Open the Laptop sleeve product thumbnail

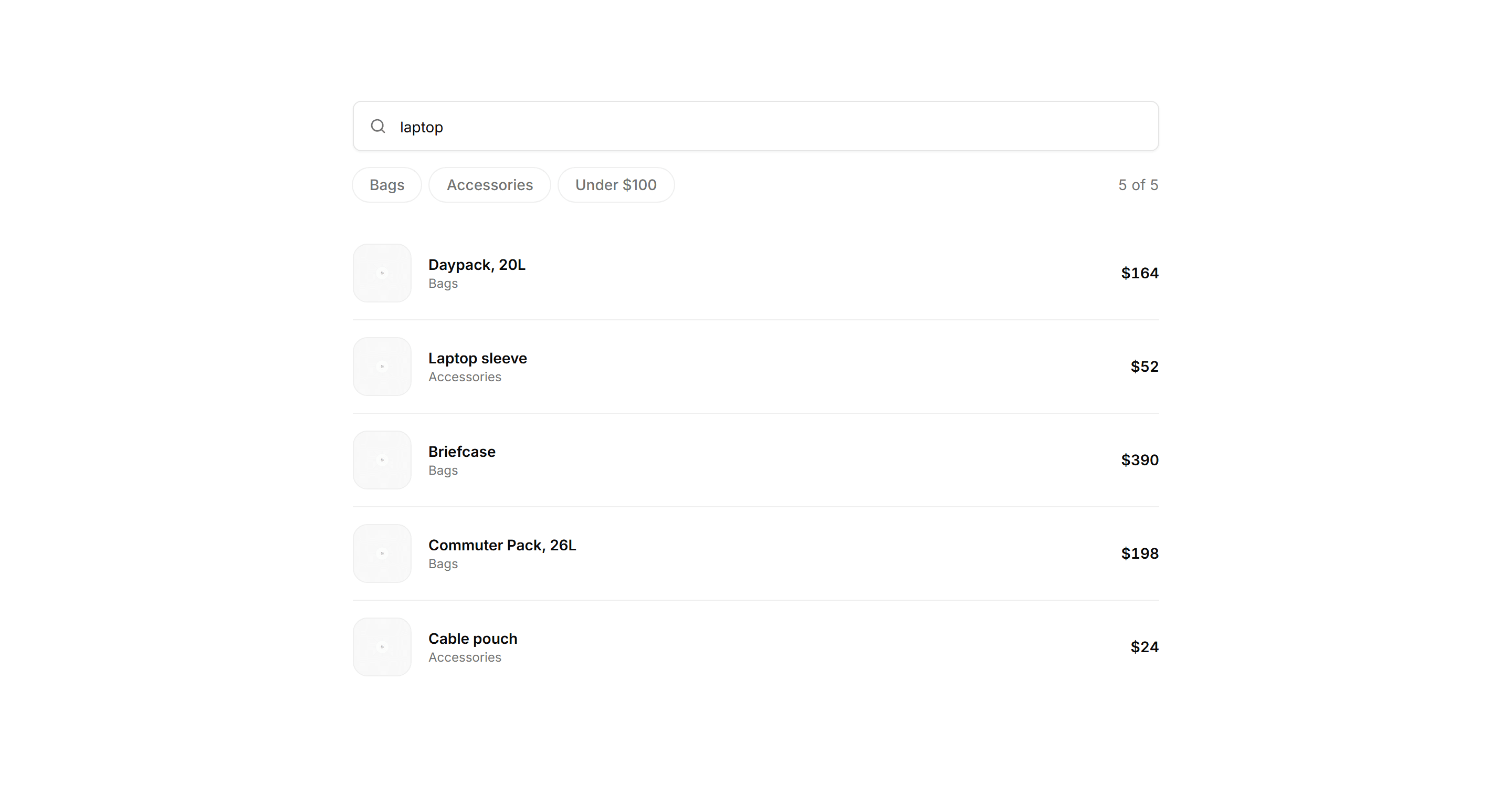[x=382, y=367]
